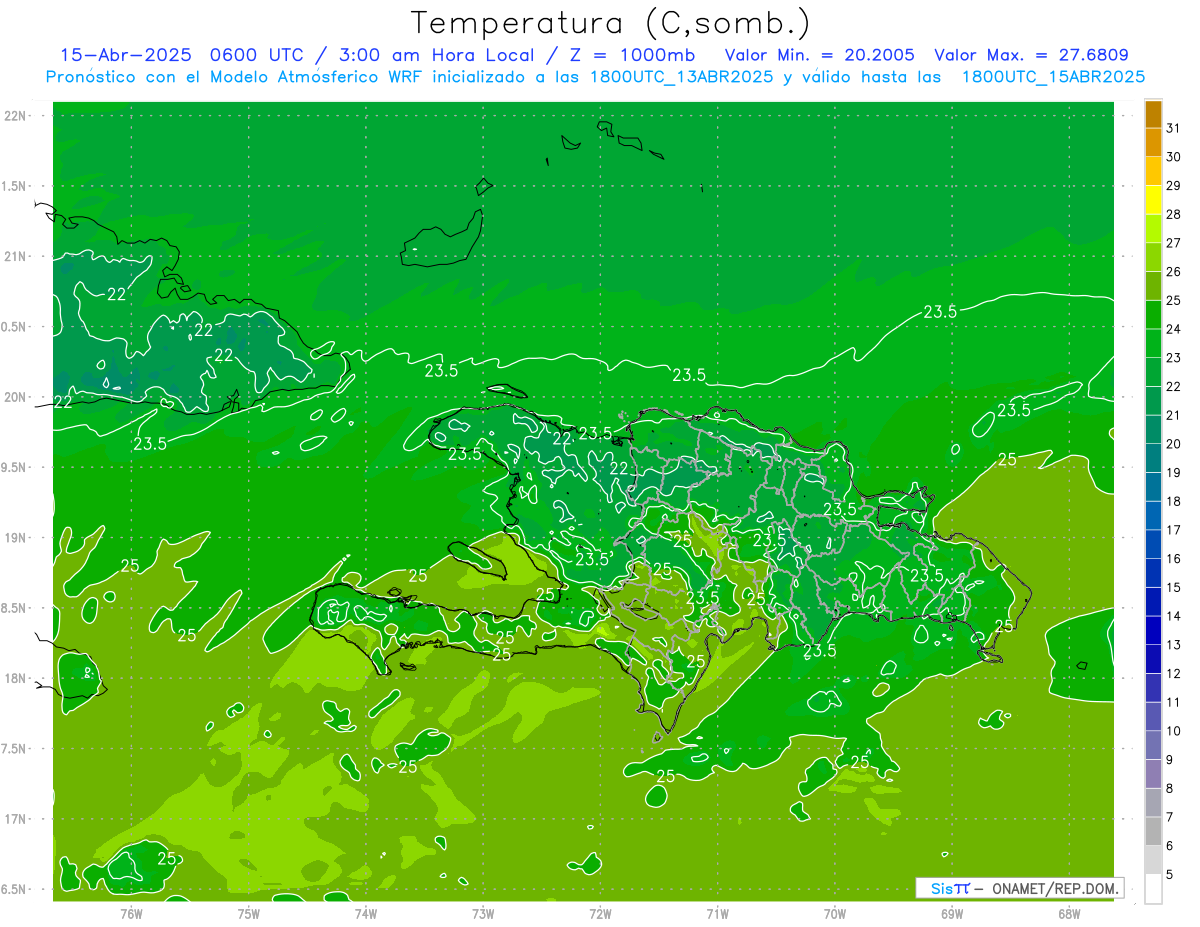Click the colorbar label 15
Viewport: 1200px width, 927px height.
tap(1173, 587)
